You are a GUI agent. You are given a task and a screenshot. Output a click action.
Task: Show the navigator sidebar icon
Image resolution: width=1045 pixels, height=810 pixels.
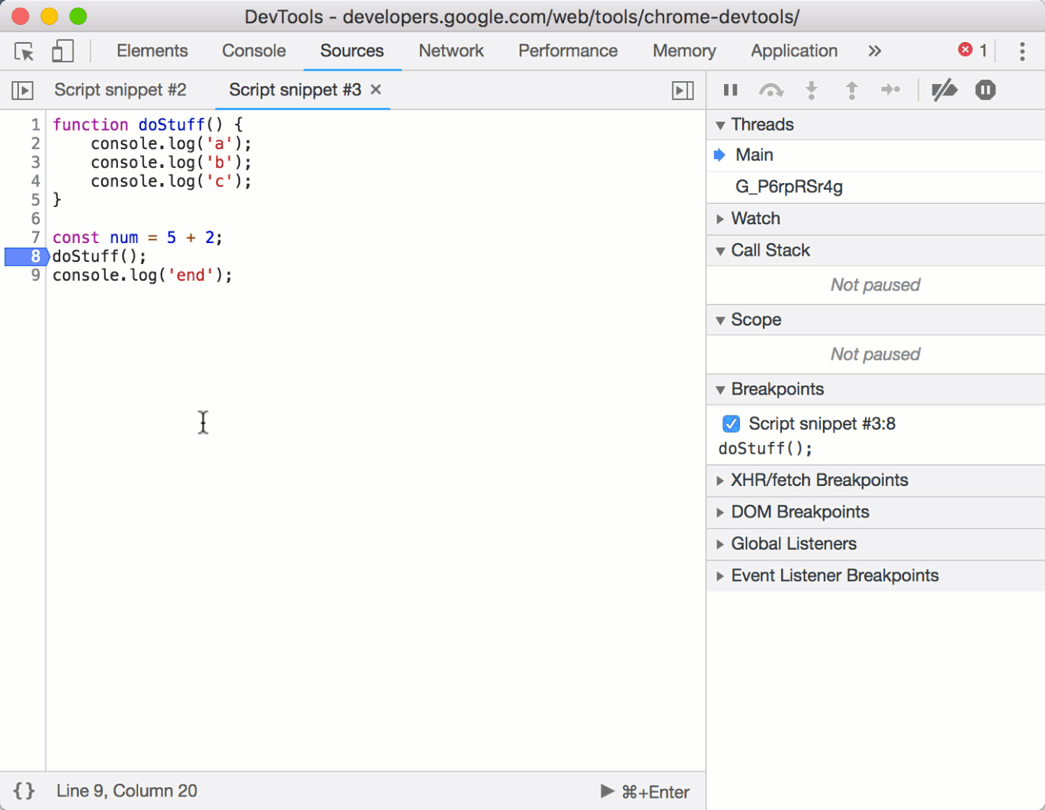pos(22,90)
